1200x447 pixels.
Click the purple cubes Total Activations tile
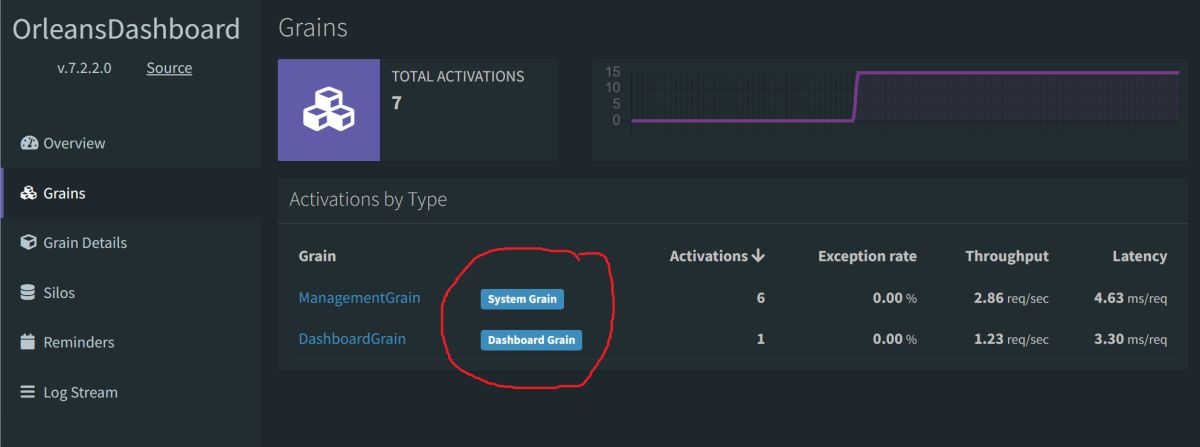tap(329, 110)
